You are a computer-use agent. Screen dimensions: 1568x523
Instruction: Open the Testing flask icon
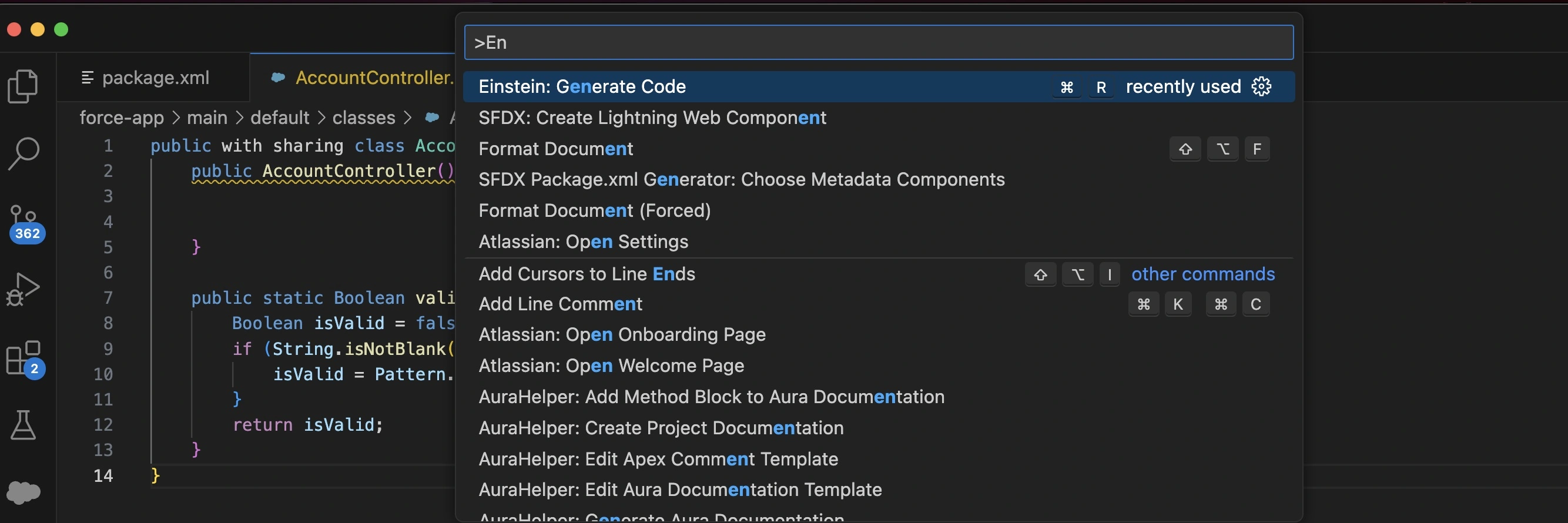23,424
